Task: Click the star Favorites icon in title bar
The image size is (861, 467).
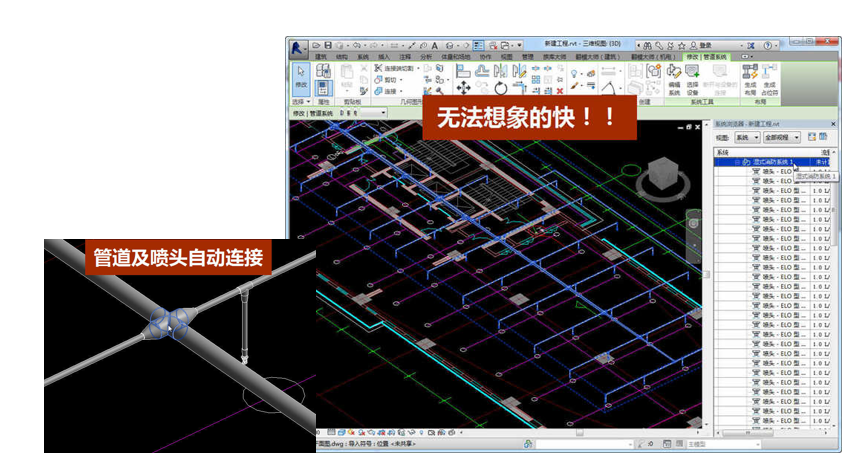Action: pyautogui.click(x=681, y=46)
